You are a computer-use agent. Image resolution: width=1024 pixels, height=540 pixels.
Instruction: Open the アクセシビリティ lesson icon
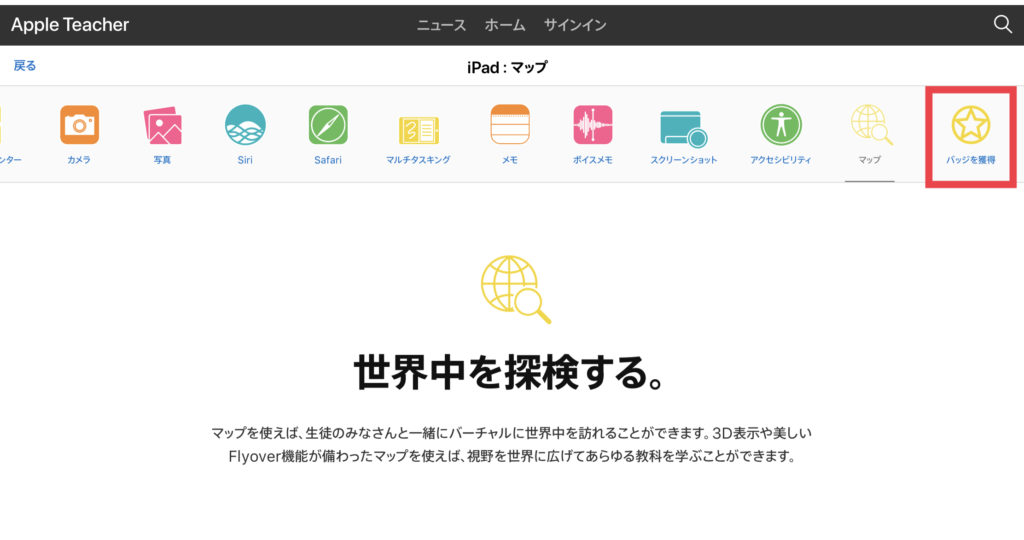[x=781, y=126]
